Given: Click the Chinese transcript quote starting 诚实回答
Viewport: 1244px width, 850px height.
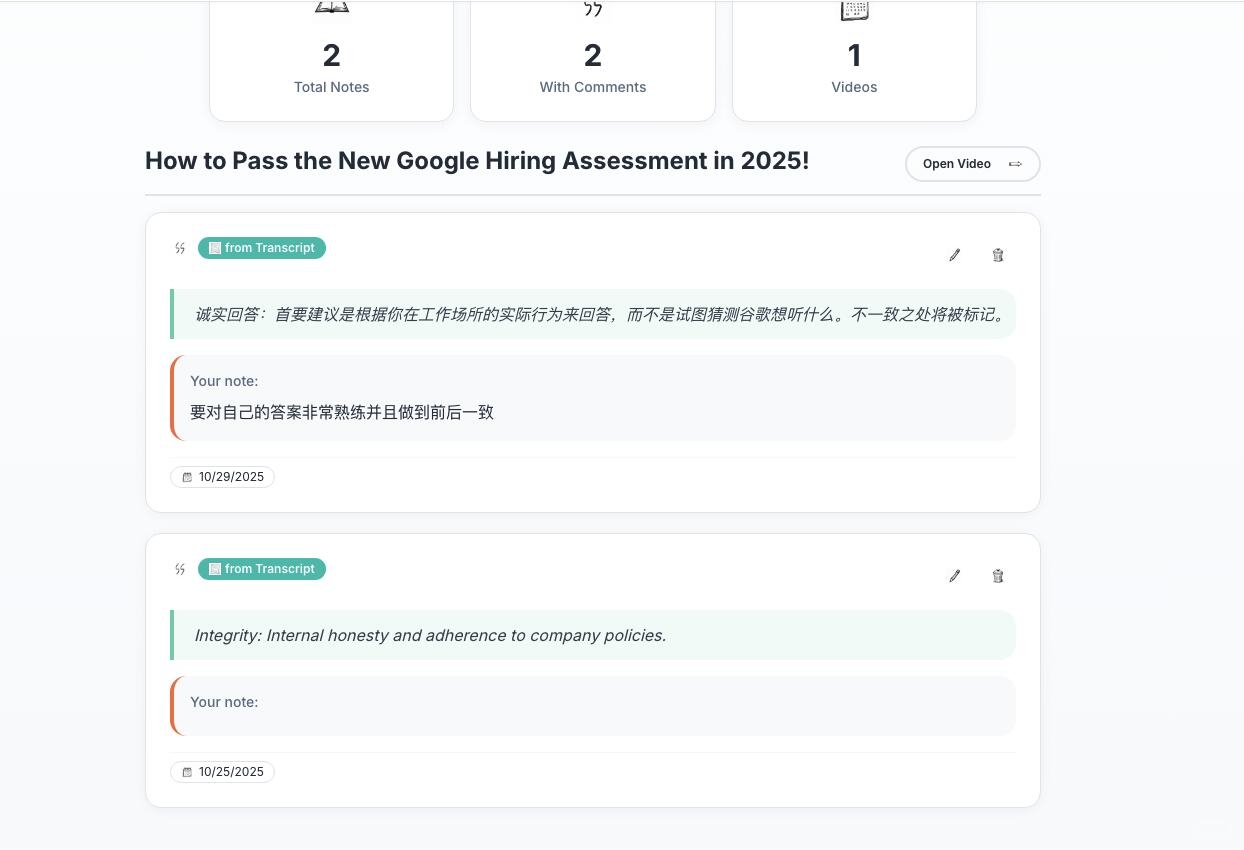Looking at the screenshot, I should tap(600, 315).
